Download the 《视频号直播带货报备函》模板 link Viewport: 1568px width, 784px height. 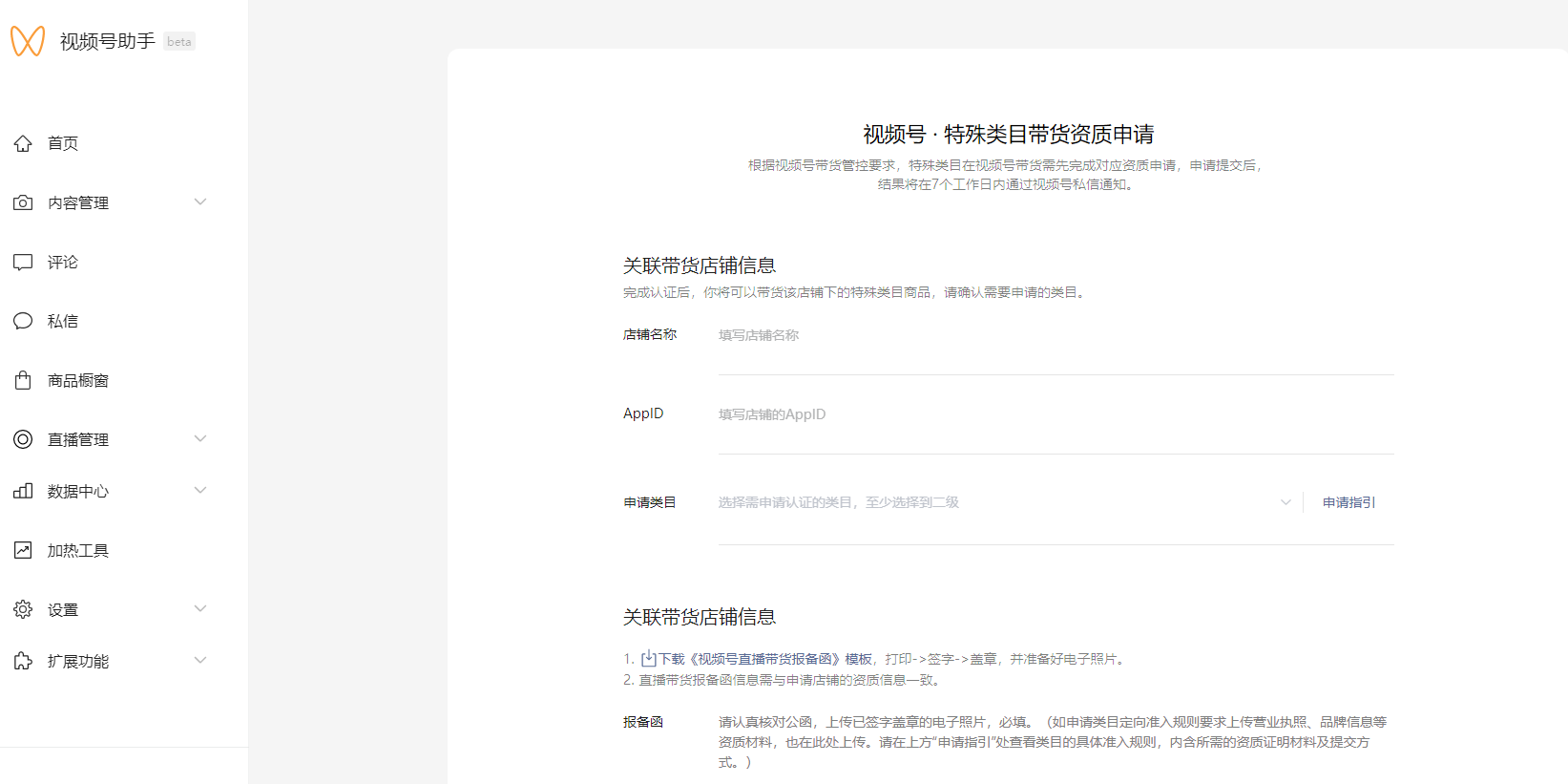coord(765,659)
